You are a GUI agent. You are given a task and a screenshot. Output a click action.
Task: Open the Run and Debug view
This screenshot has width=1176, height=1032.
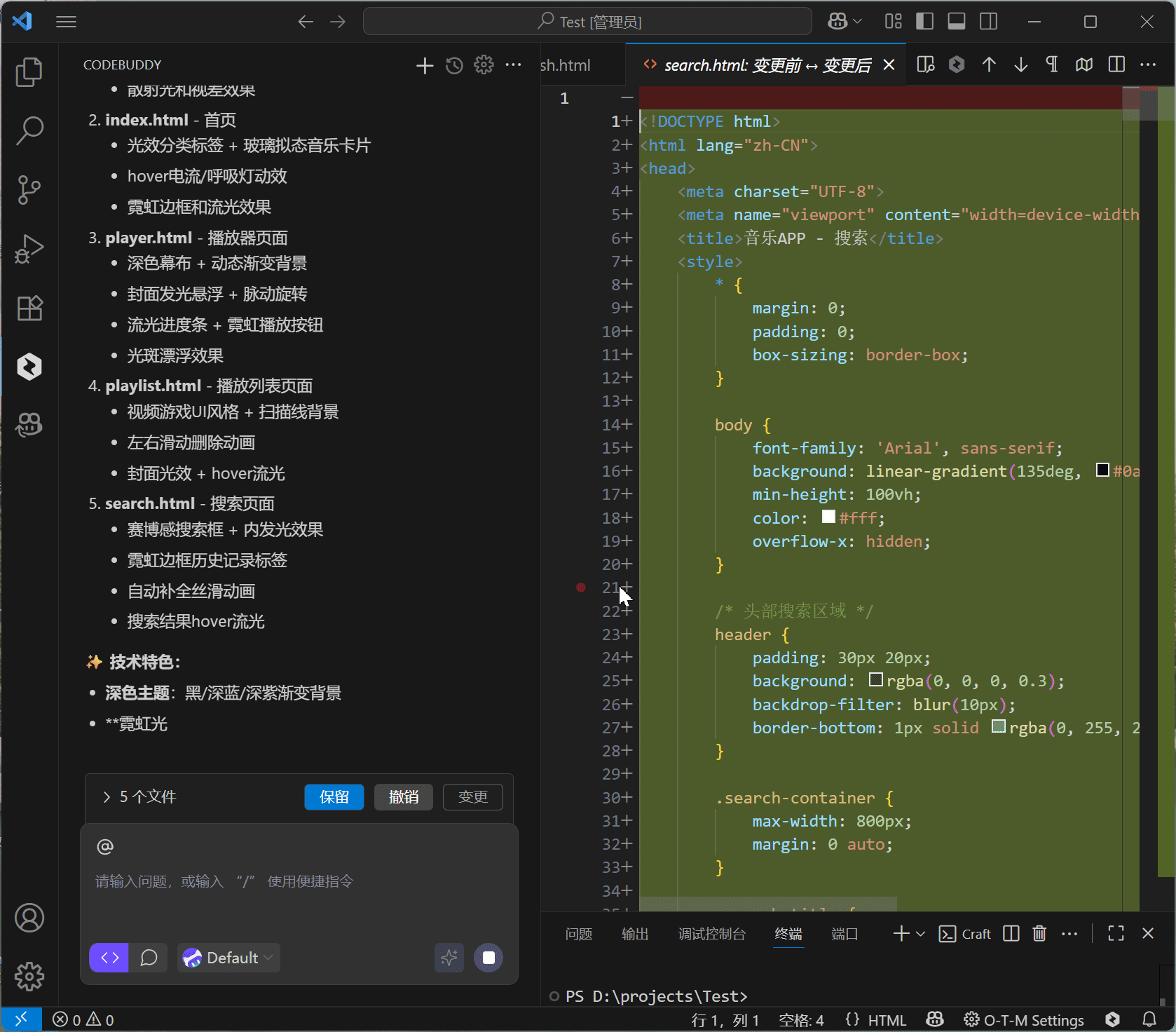(29, 249)
